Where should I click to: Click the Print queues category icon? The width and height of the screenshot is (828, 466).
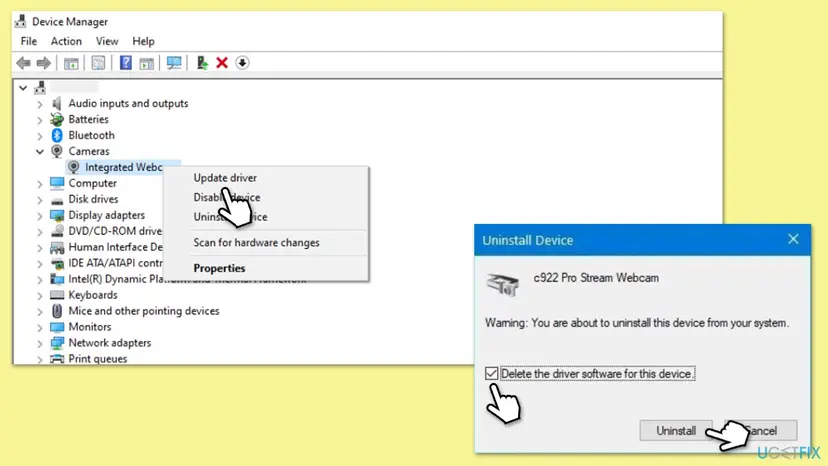pos(57,359)
